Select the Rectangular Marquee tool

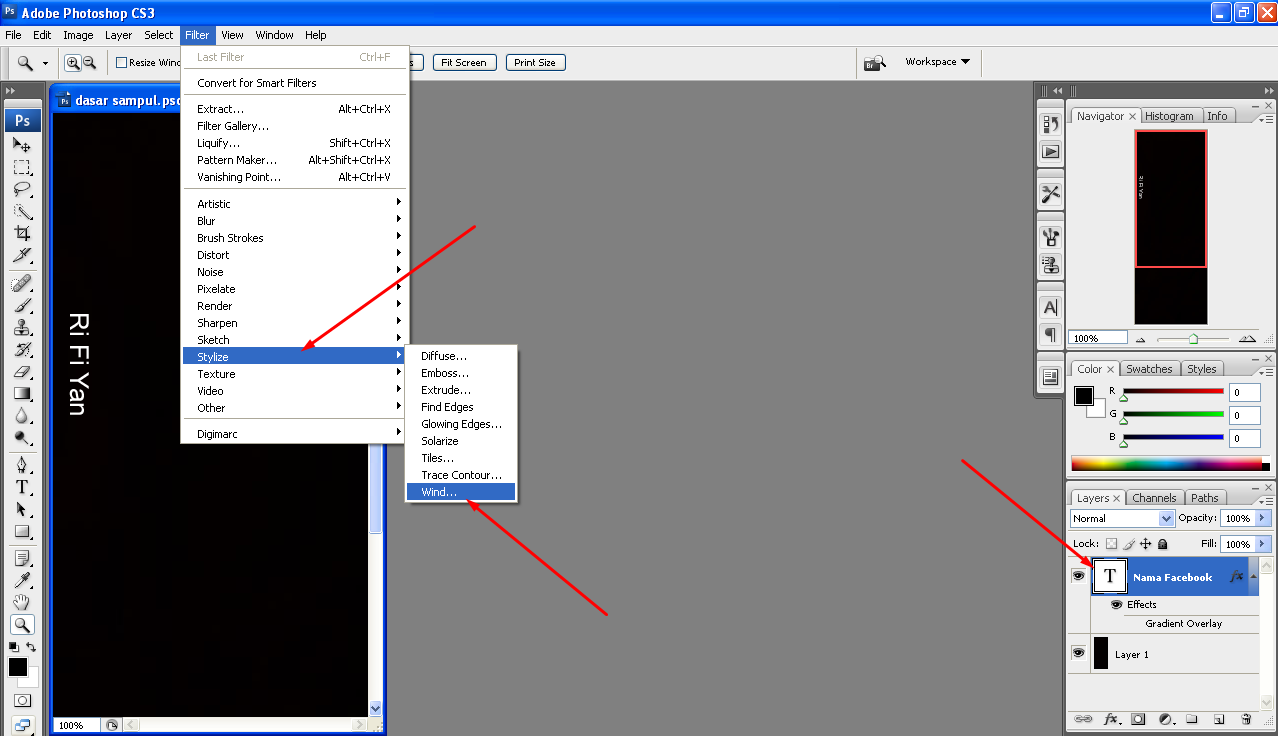point(22,167)
